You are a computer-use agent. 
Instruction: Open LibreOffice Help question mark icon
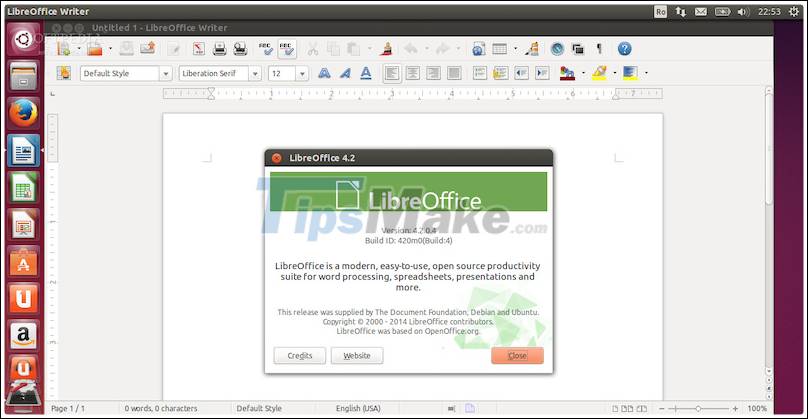tap(625, 48)
